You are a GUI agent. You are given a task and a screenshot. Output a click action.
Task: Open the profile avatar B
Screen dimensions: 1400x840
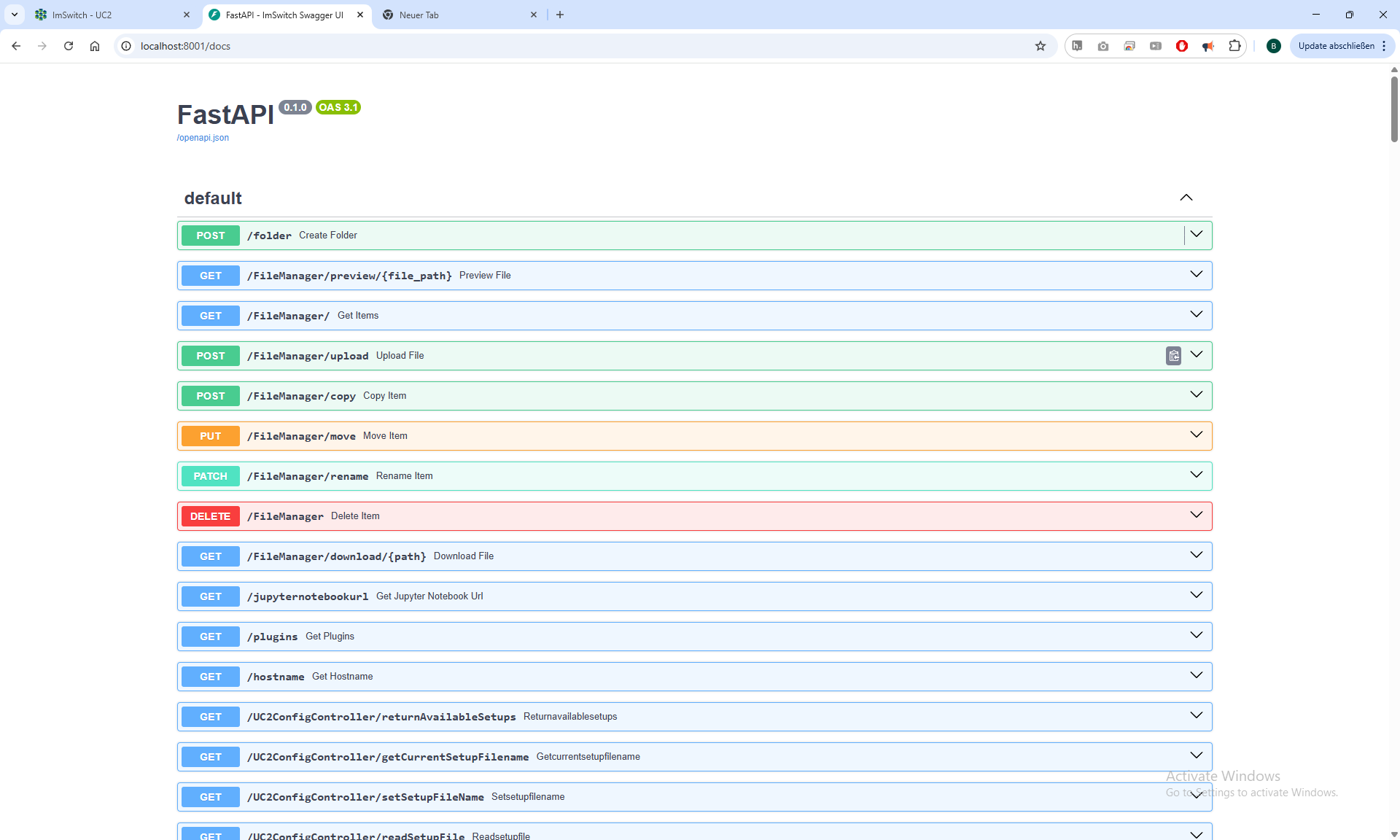point(1274,46)
